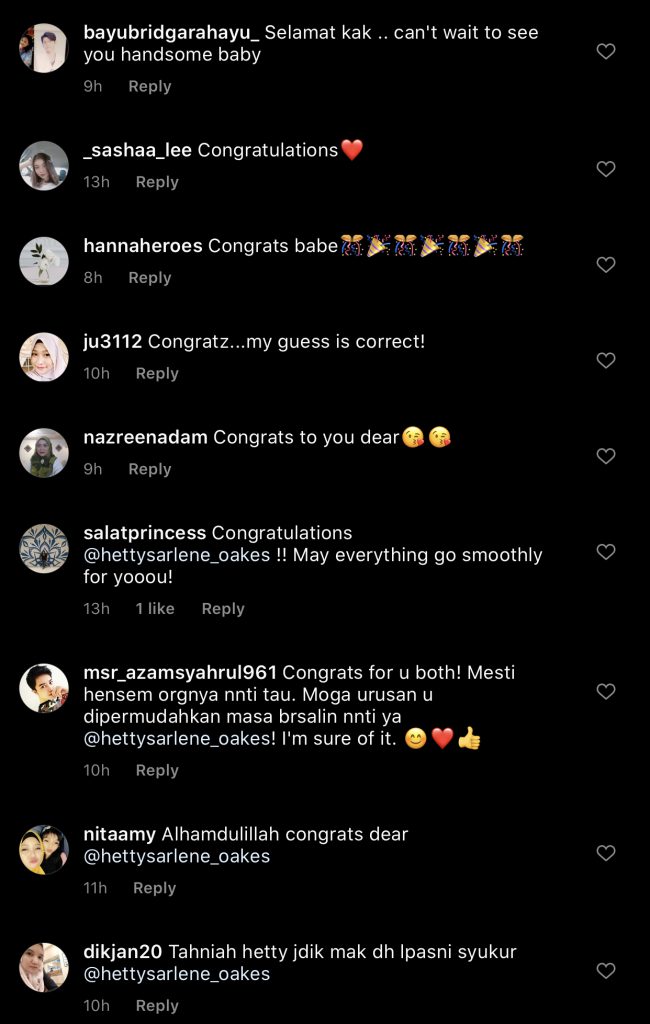Like the comment by bayubridgarahayu_
The height and width of the screenshot is (1024, 650).
606,51
